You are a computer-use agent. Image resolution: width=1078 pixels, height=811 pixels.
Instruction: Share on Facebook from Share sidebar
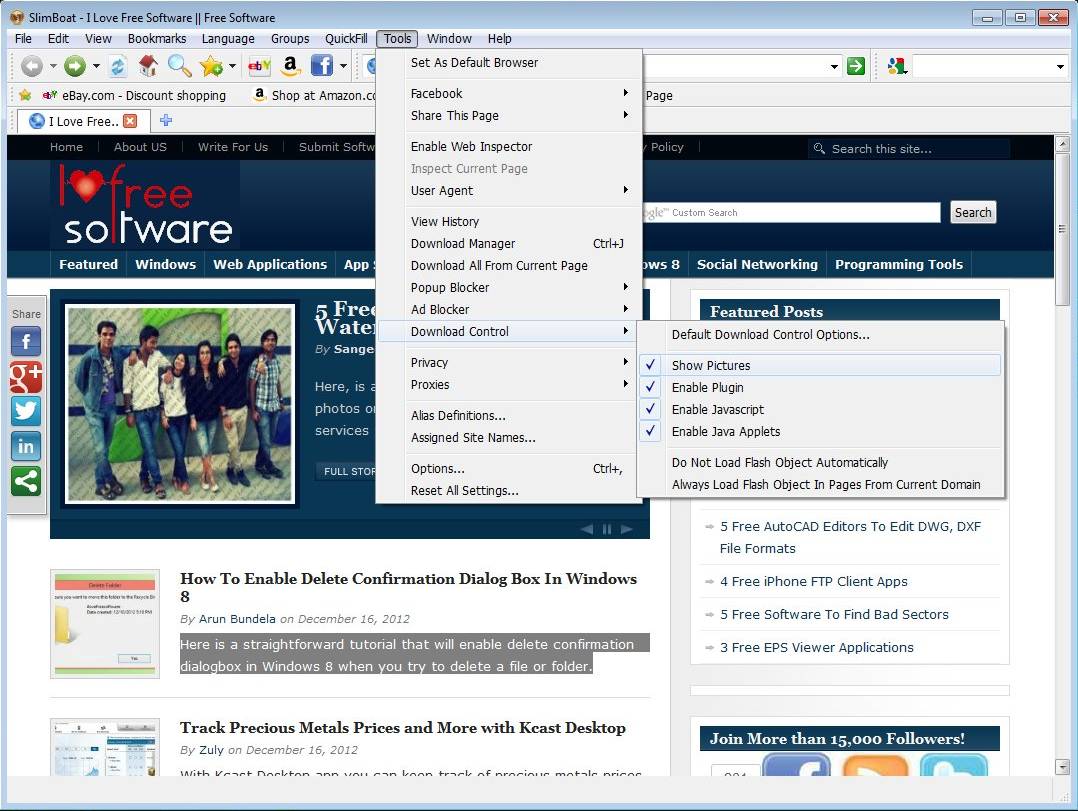[x=25, y=342]
